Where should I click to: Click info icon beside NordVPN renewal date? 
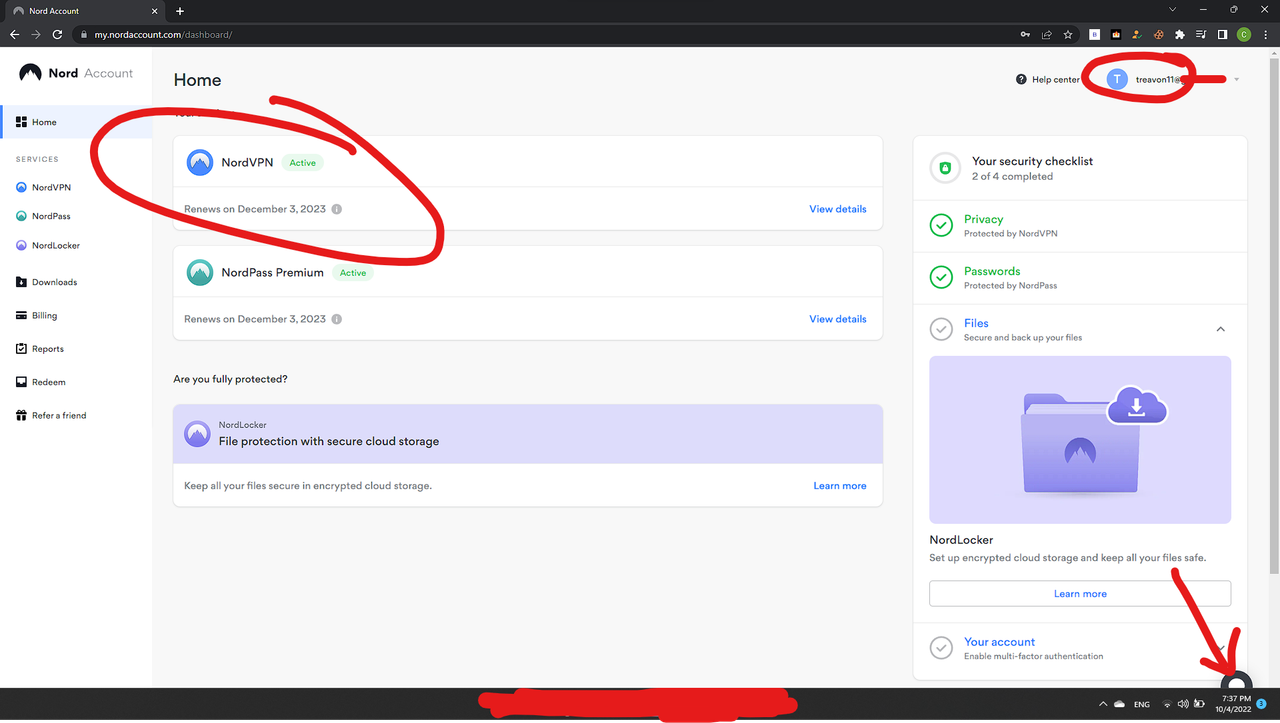tap(336, 209)
